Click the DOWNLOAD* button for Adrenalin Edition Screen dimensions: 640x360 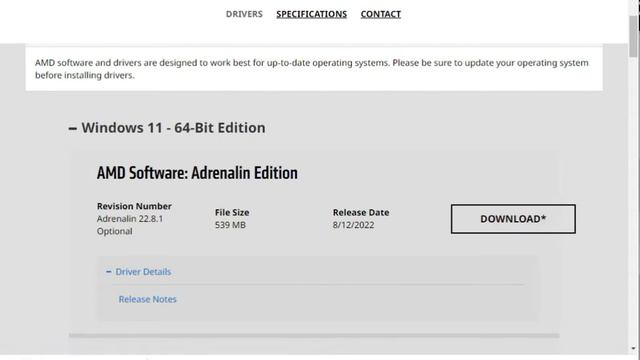click(x=513, y=219)
